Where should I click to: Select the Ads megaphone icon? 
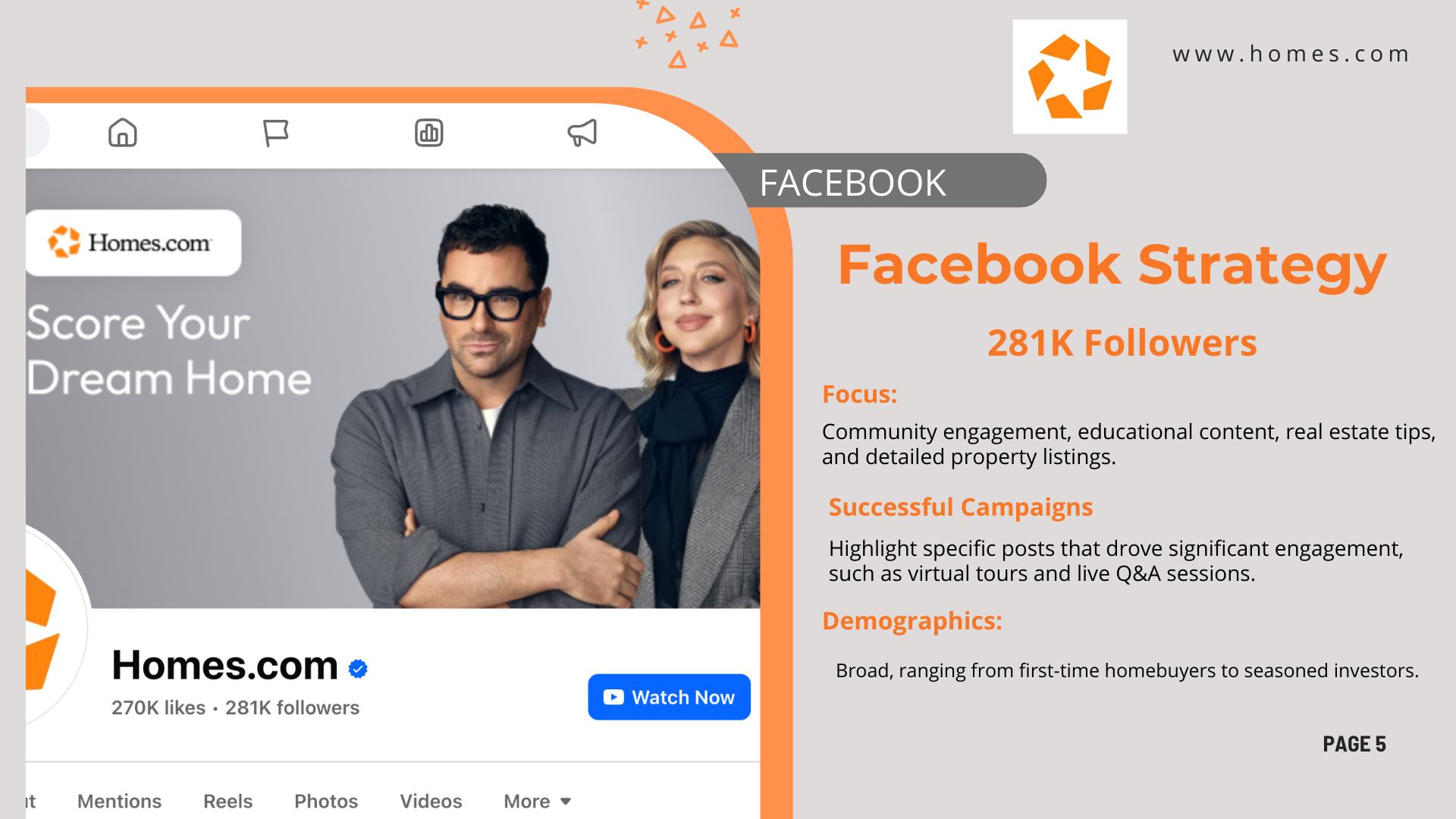click(x=582, y=133)
